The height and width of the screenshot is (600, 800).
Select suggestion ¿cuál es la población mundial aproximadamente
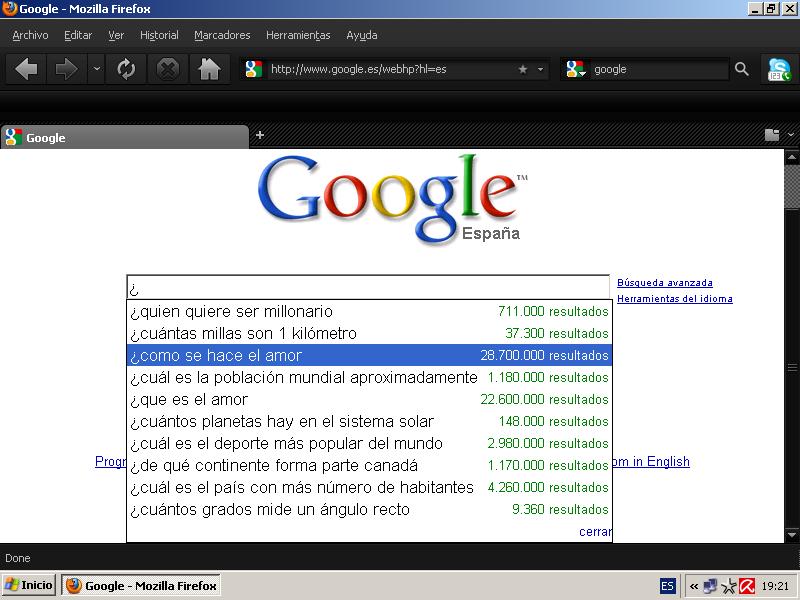pos(369,377)
